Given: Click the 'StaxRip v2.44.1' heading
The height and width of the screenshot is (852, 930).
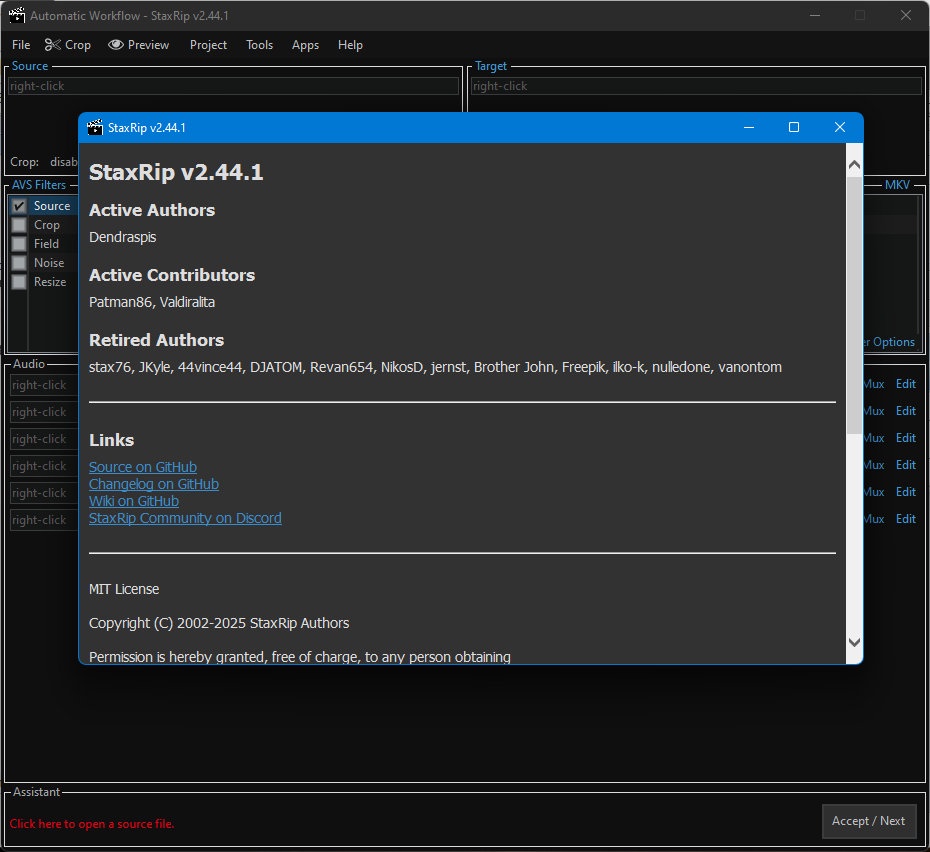Looking at the screenshot, I should [x=176, y=172].
